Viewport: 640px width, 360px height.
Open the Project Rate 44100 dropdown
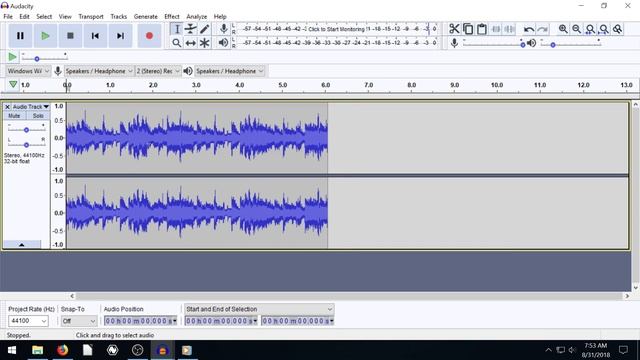[x=28, y=321]
